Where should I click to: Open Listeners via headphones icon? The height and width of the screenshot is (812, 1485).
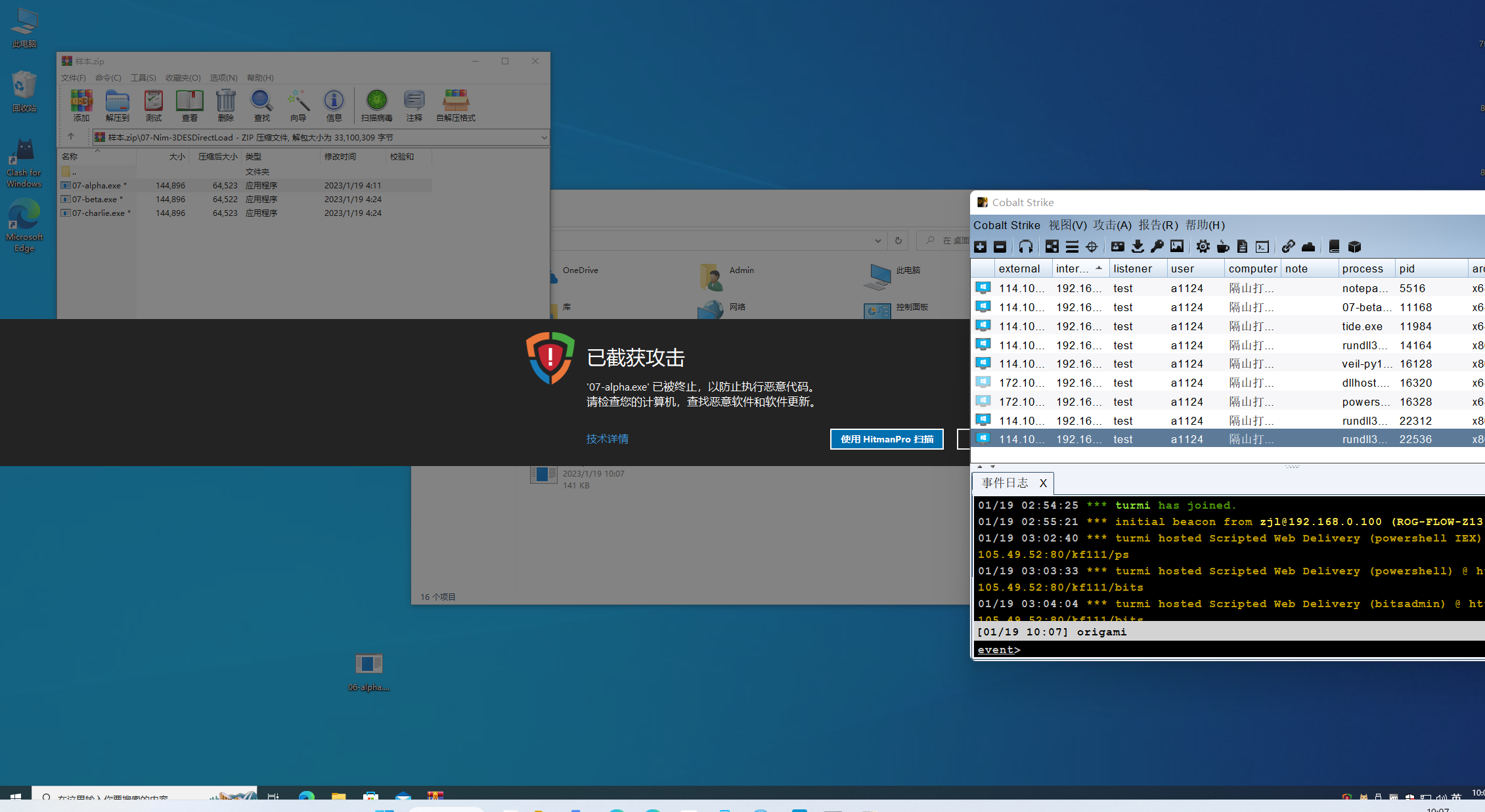(1025, 247)
